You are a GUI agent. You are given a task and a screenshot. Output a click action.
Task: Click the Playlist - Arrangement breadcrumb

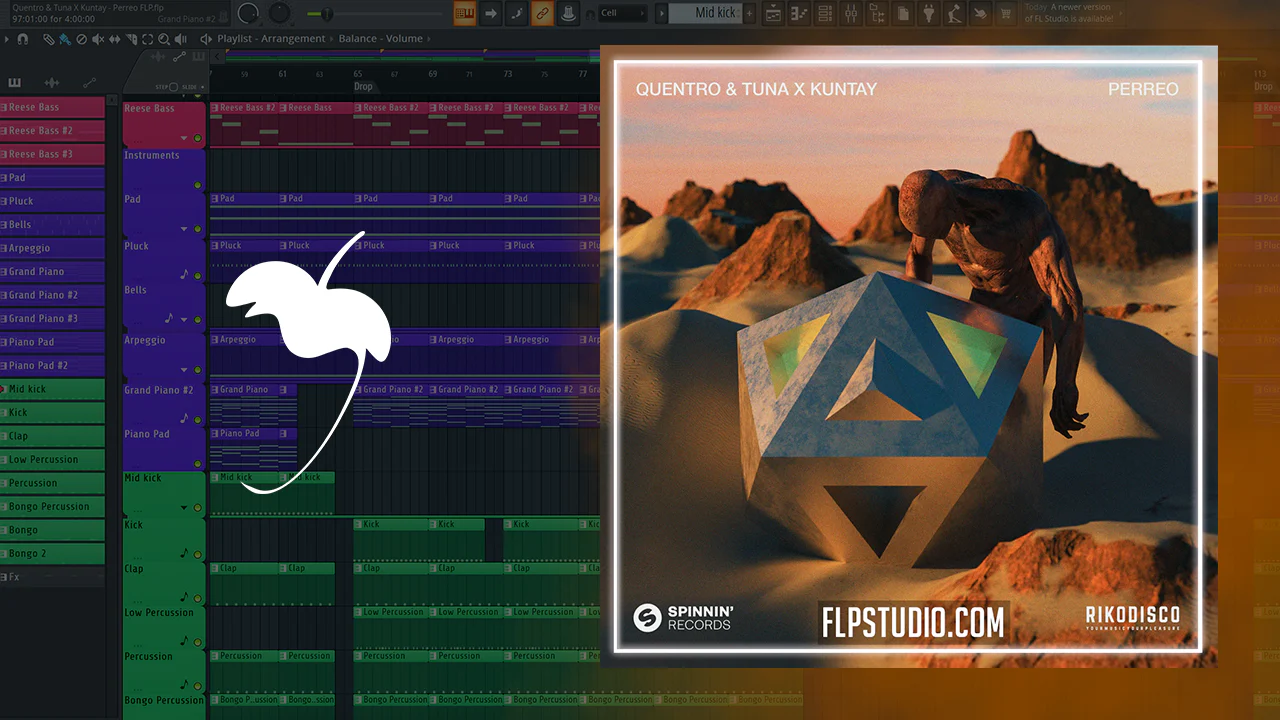tap(271, 39)
